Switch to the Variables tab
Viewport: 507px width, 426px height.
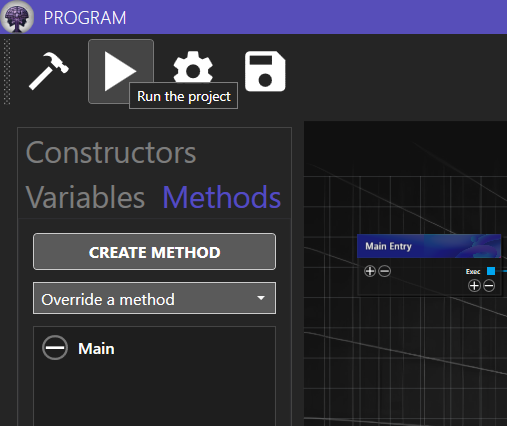(85, 197)
